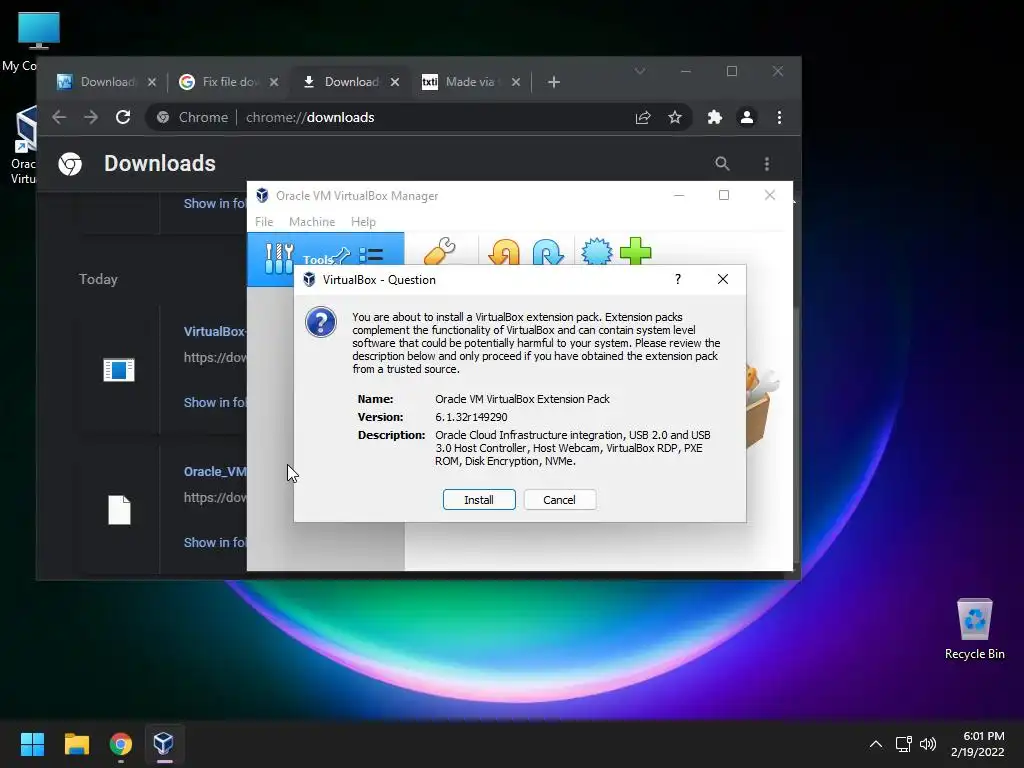Click the share page icon in address bar
Image resolution: width=1024 pixels, height=768 pixels.
[643, 117]
